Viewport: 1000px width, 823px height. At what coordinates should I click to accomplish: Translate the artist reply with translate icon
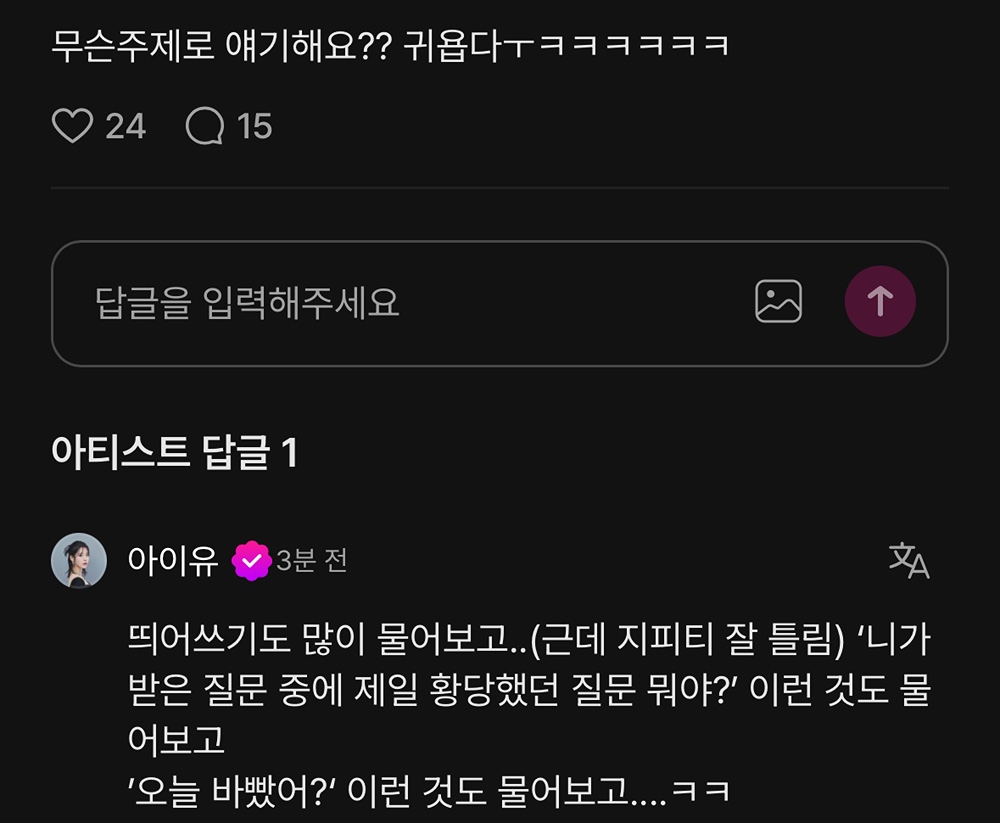[x=909, y=560]
